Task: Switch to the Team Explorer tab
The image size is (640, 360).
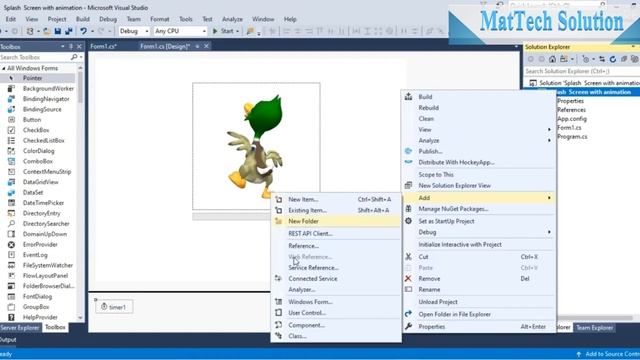Action: click(594, 327)
